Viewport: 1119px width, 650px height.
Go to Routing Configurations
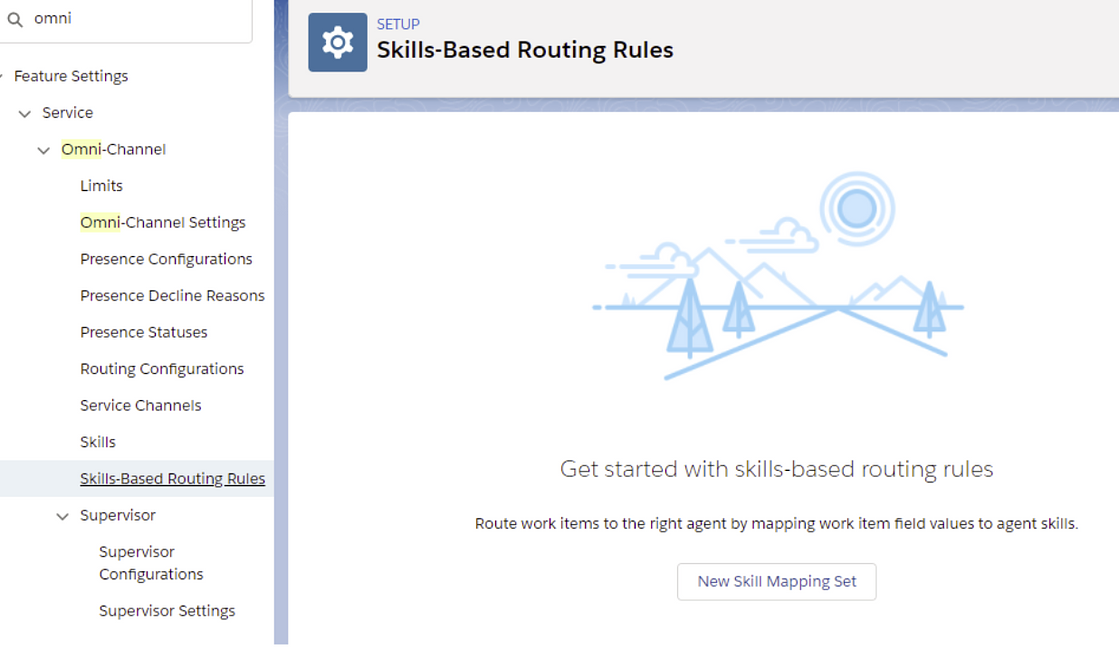click(162, 369)
